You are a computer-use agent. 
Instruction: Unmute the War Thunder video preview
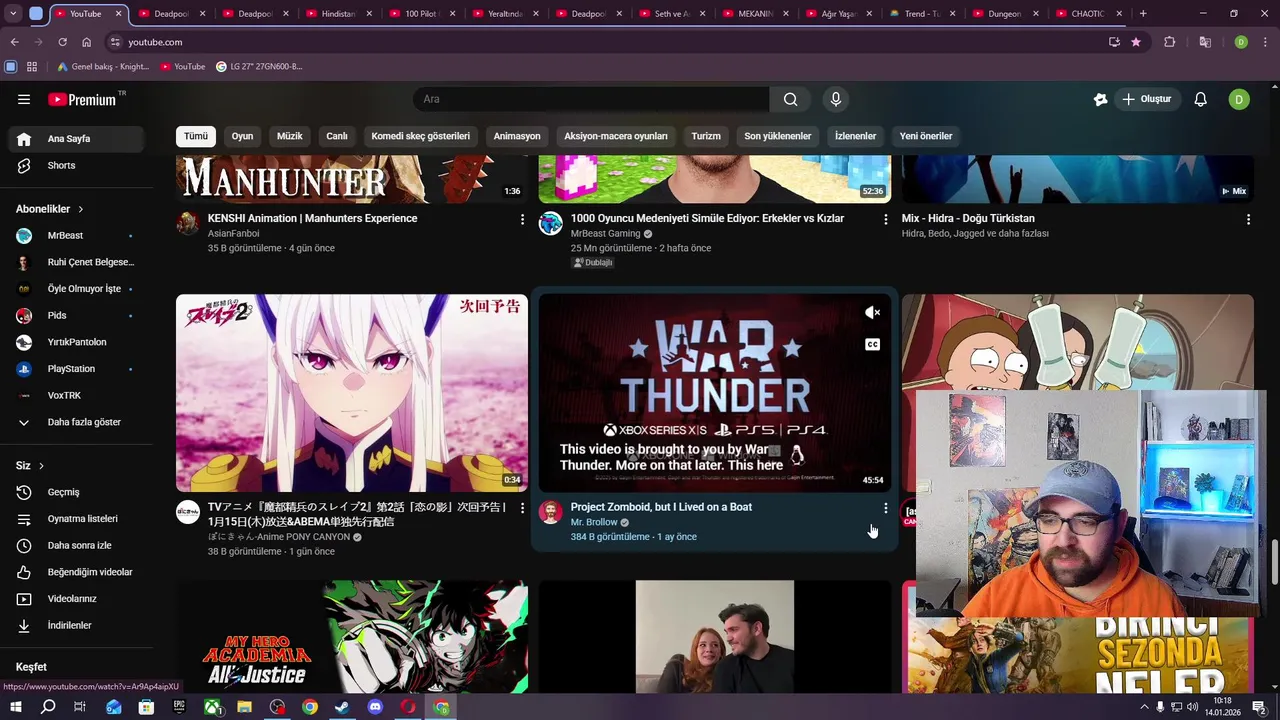tap(872, 313)
